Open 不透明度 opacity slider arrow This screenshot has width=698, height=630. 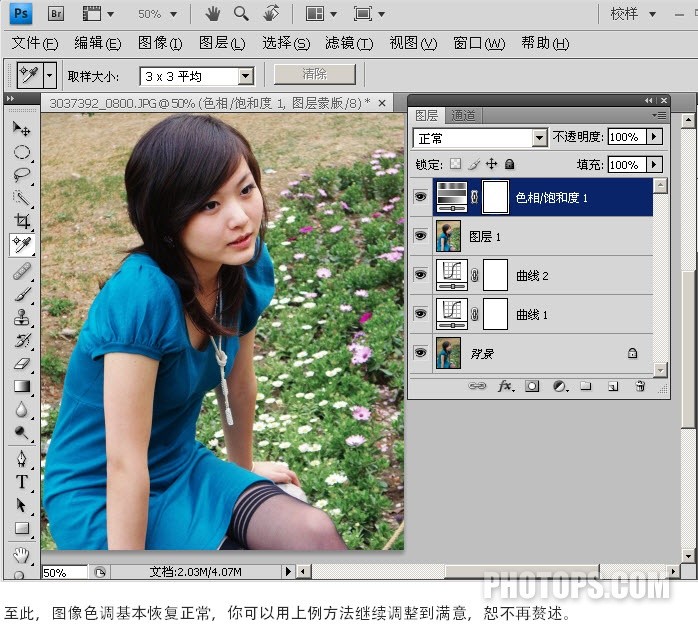coord(654,136)
